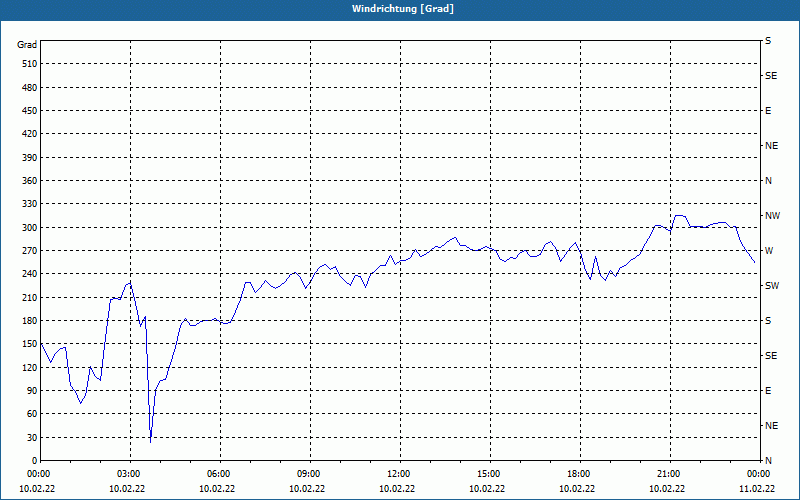The width and height of the screenshot is (800, 500).
Task: Click the NE compass label beside 30 gridline
Action: pyautogui.click(x=771, y=426)
